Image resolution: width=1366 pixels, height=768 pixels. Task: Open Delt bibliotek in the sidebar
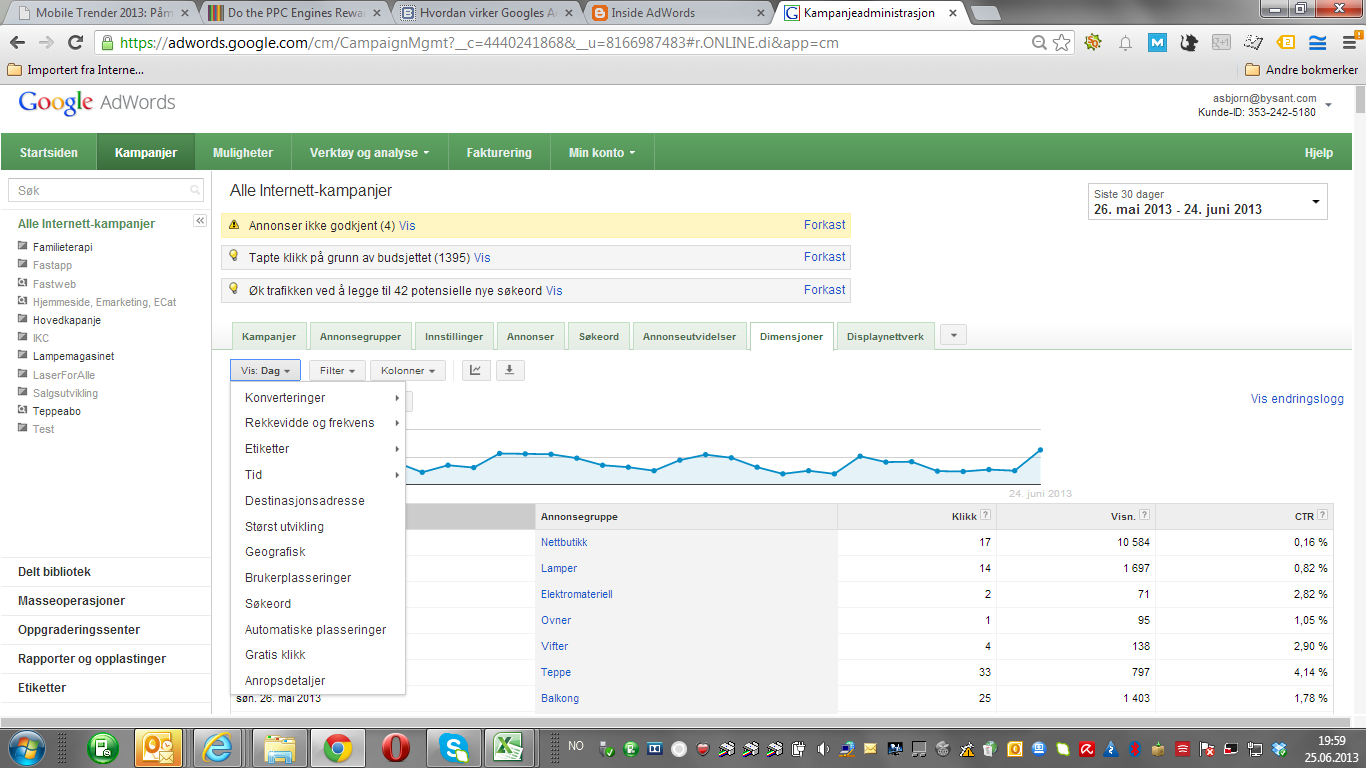click(54, 572)
